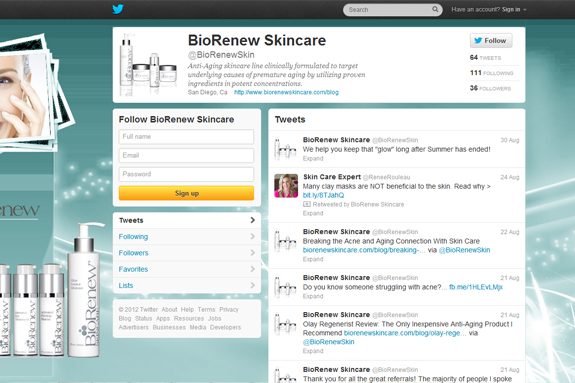Click the Twitter bird logo in top bar

click(118, 9)
